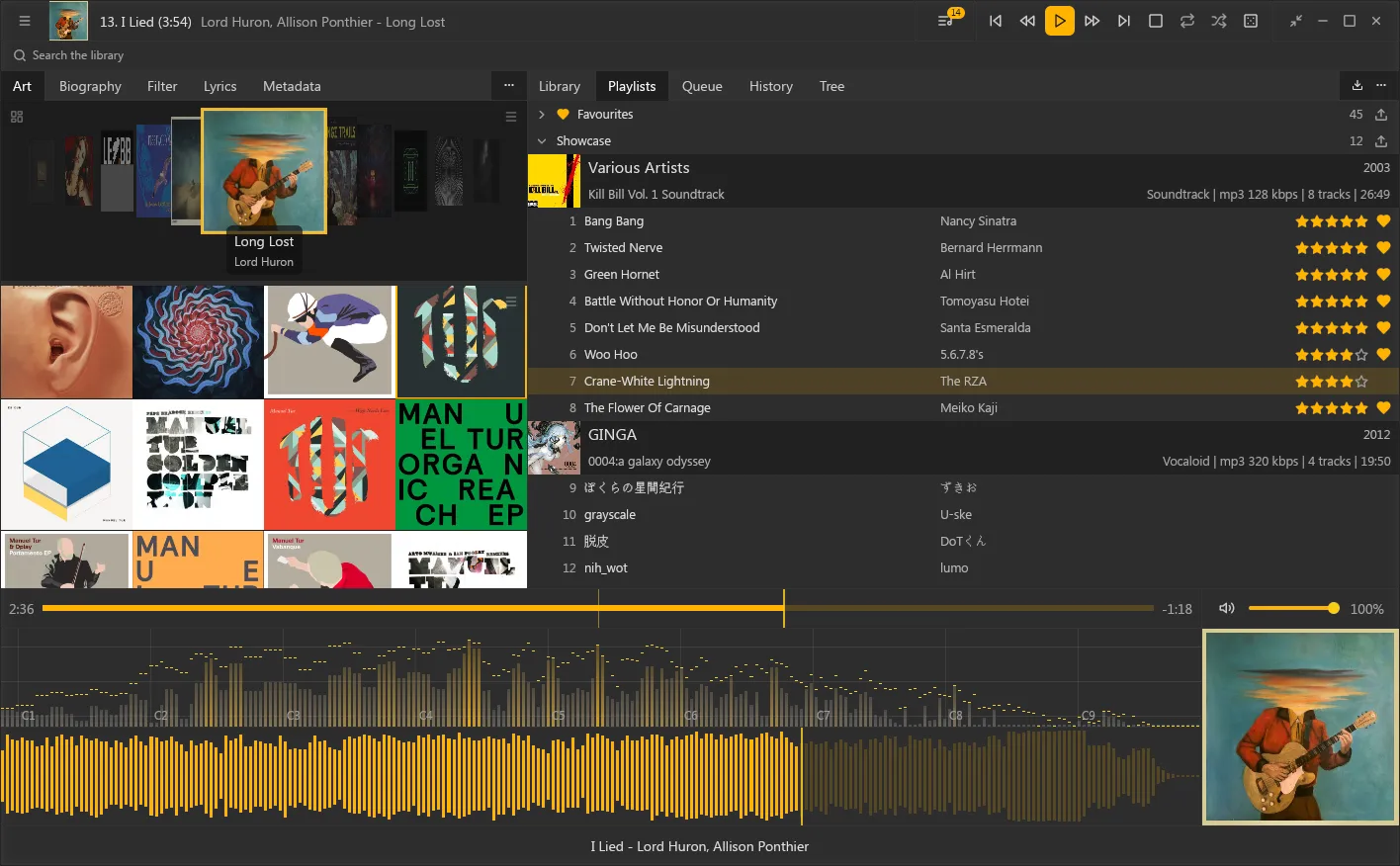Screen dimensions: 1400x866
Task: Open the hamburger main menu
Action: click(25, 21)
